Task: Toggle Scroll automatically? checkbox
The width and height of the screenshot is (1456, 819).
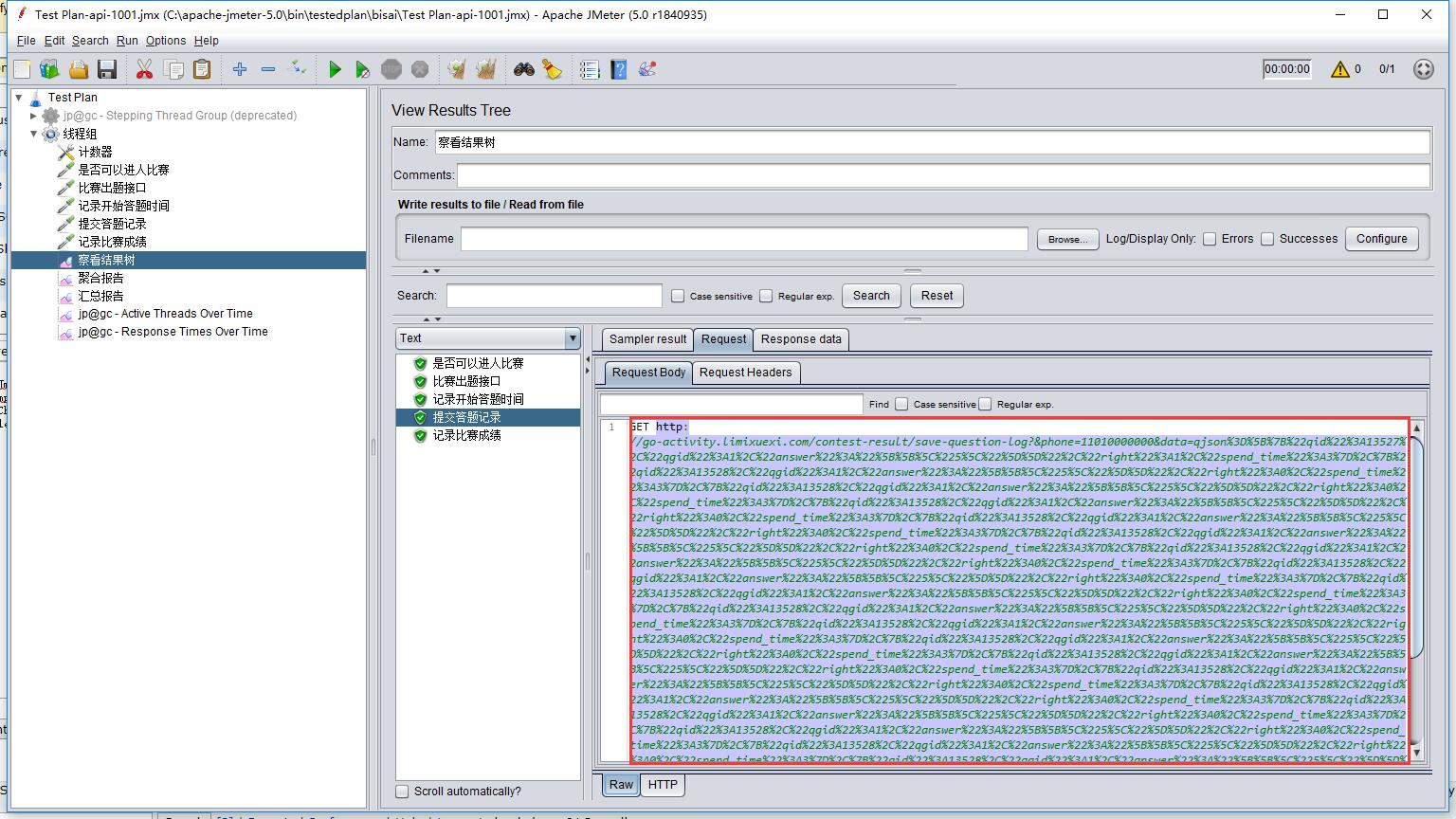Action: 402,792
